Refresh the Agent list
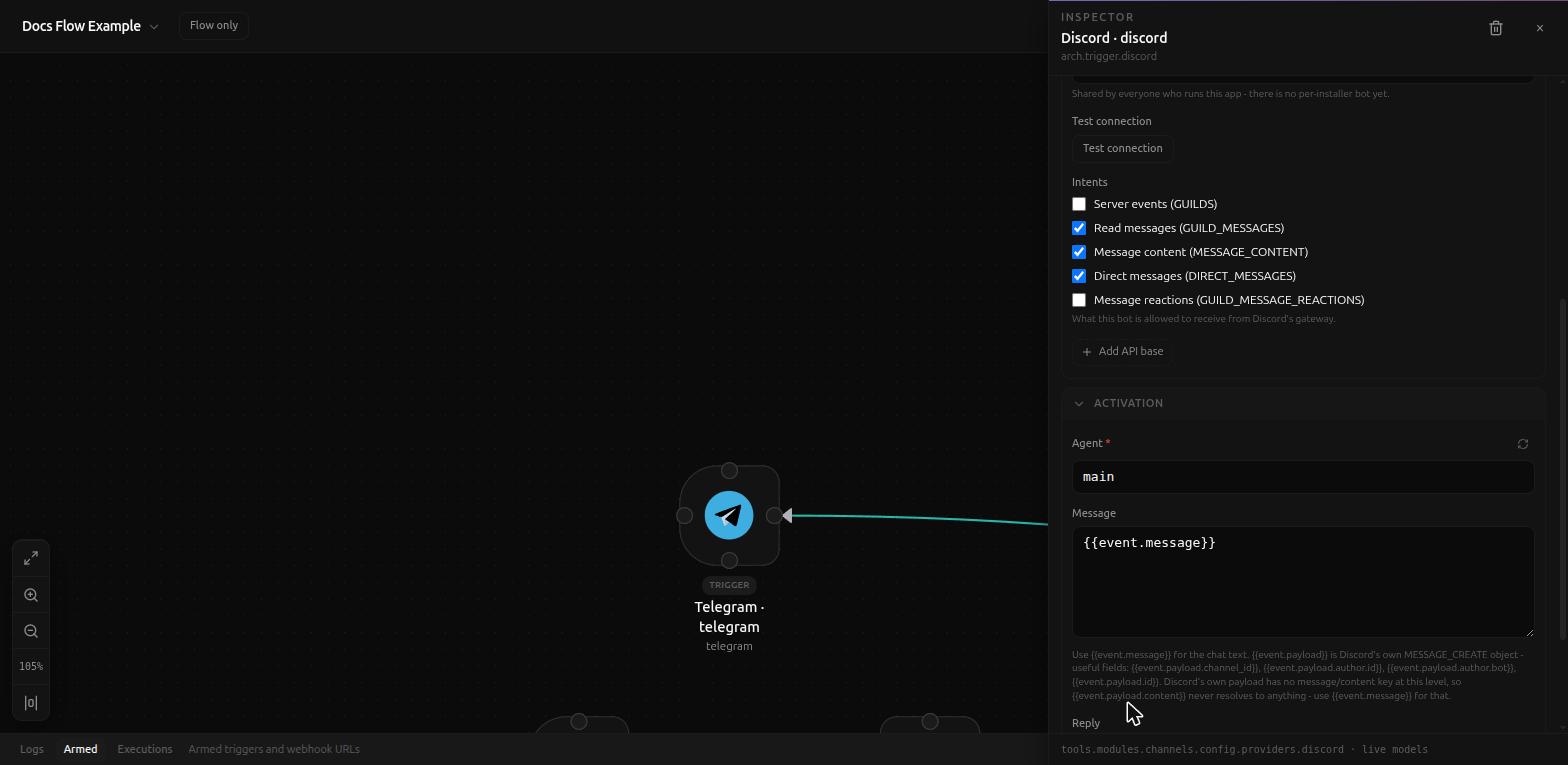The image size is (1568, 765). click(x=1523, y=444)
